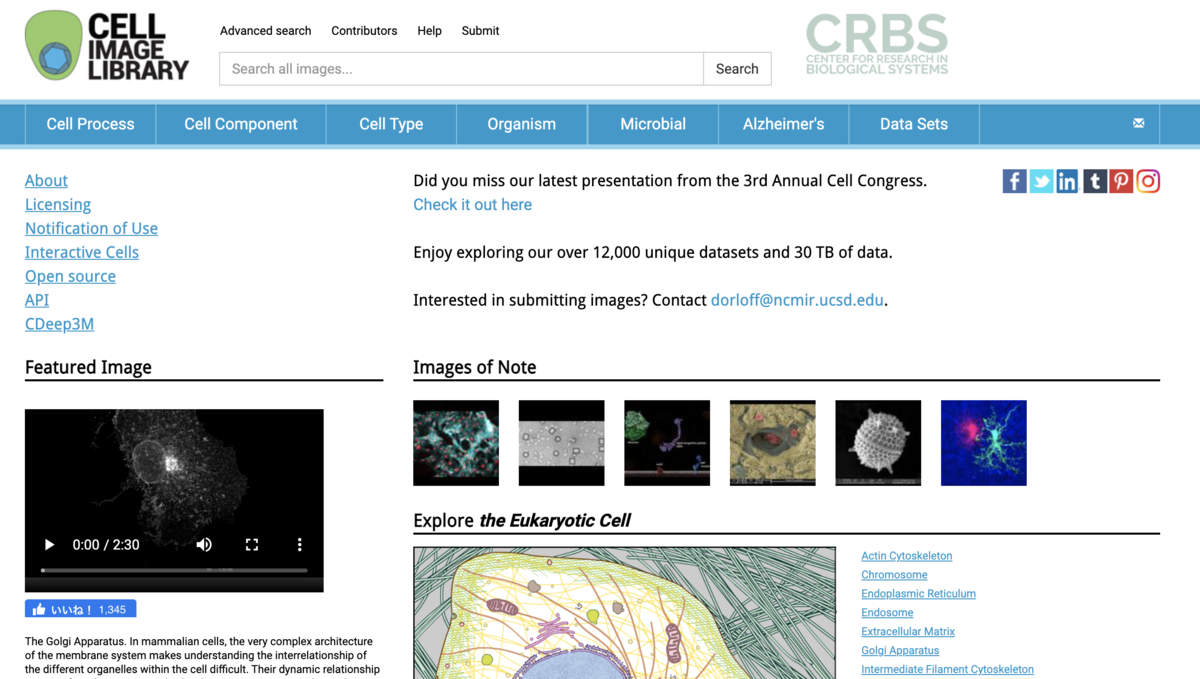Screen dimensions: 1200x679
Task: Follow the Check it out here link
Action: (473, 205)
